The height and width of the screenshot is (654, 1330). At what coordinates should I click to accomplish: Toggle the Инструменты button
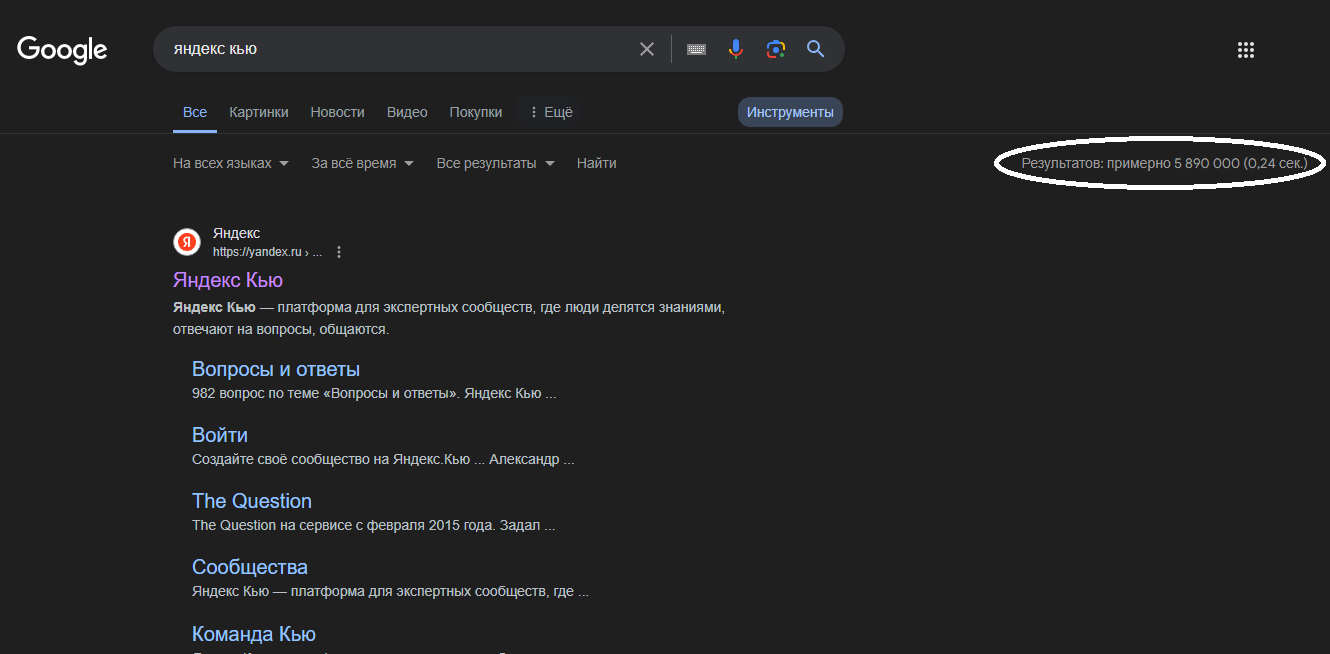pos(790,112)
